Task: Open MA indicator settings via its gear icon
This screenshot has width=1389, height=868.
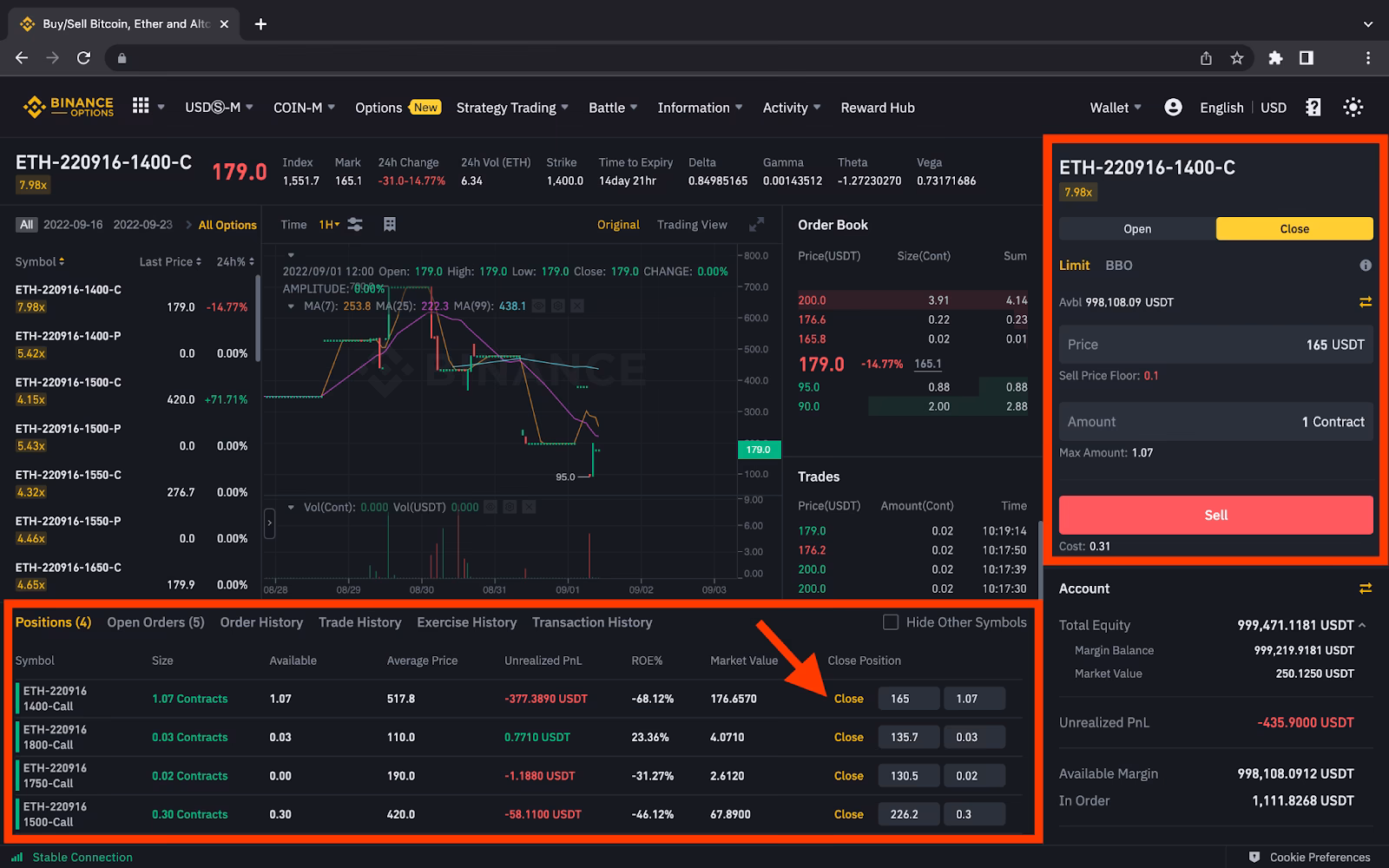Action: point(557,306)
